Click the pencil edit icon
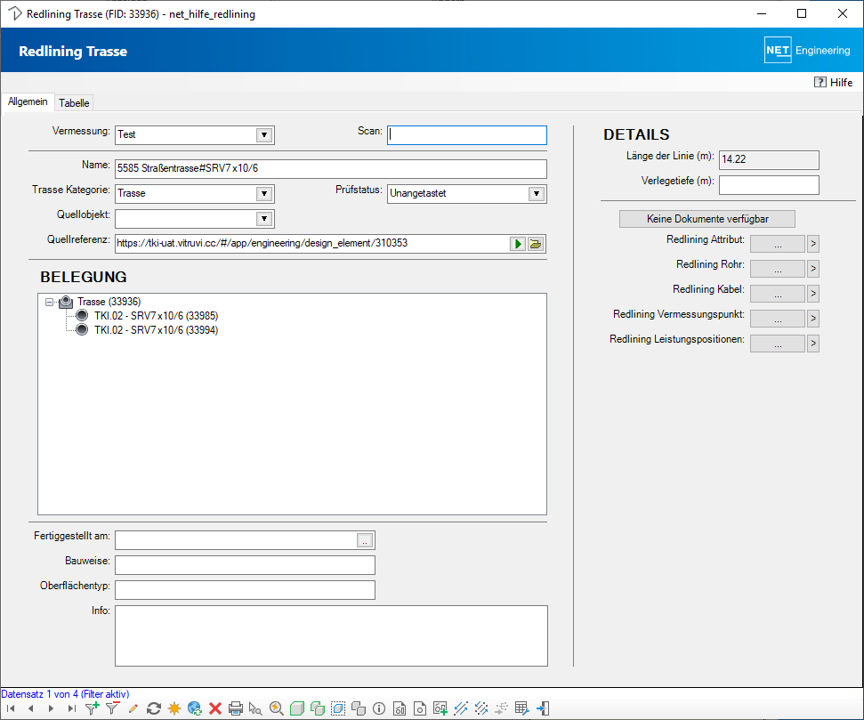This screenshot has width=864, height=720. coord(133,708)
